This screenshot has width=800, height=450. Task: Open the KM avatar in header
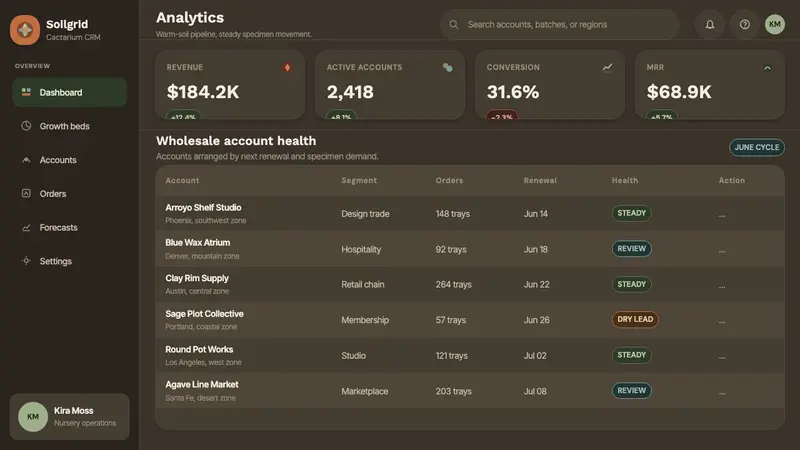coord(774,24)
